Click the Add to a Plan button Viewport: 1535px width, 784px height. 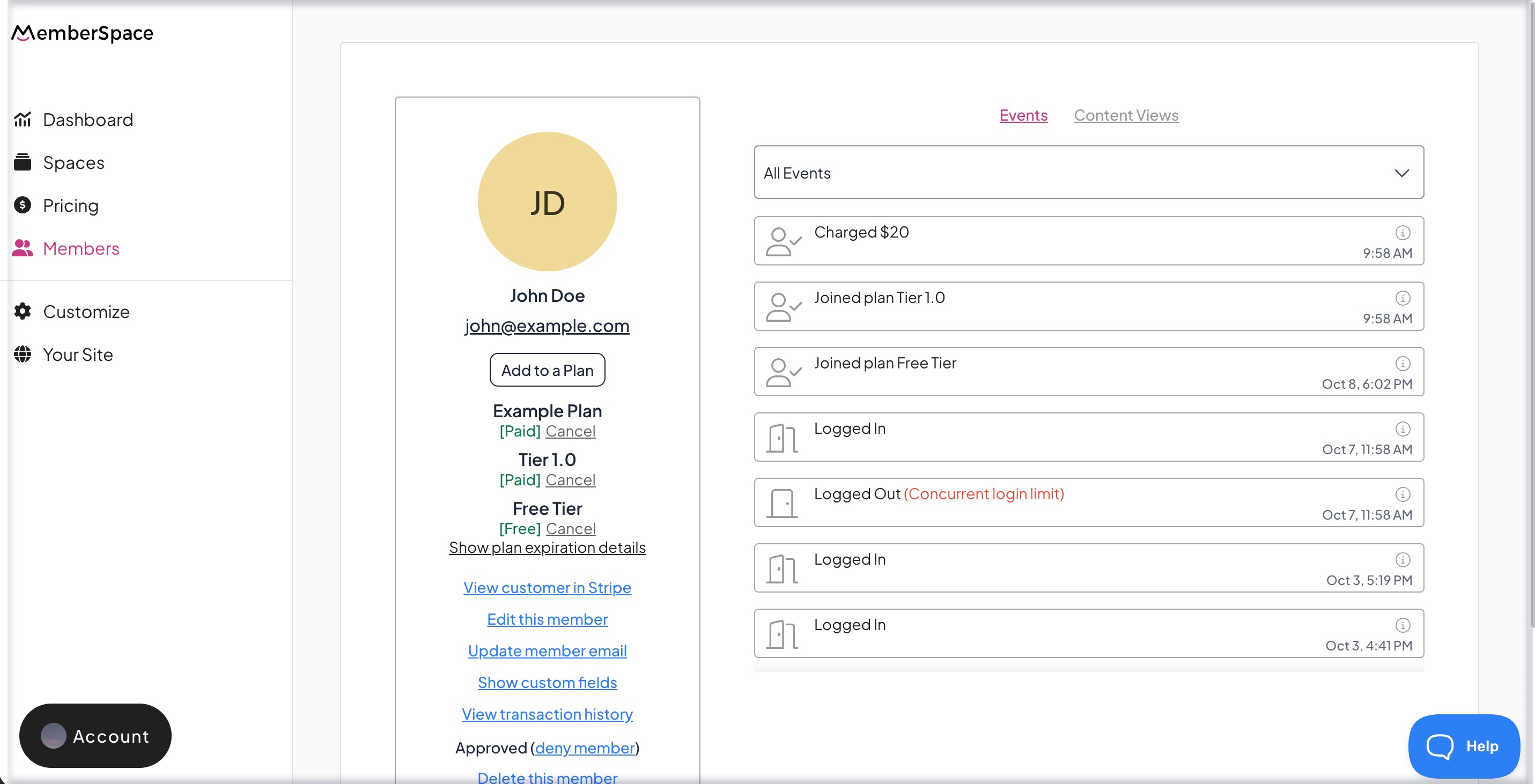click(x=547, y=370)
